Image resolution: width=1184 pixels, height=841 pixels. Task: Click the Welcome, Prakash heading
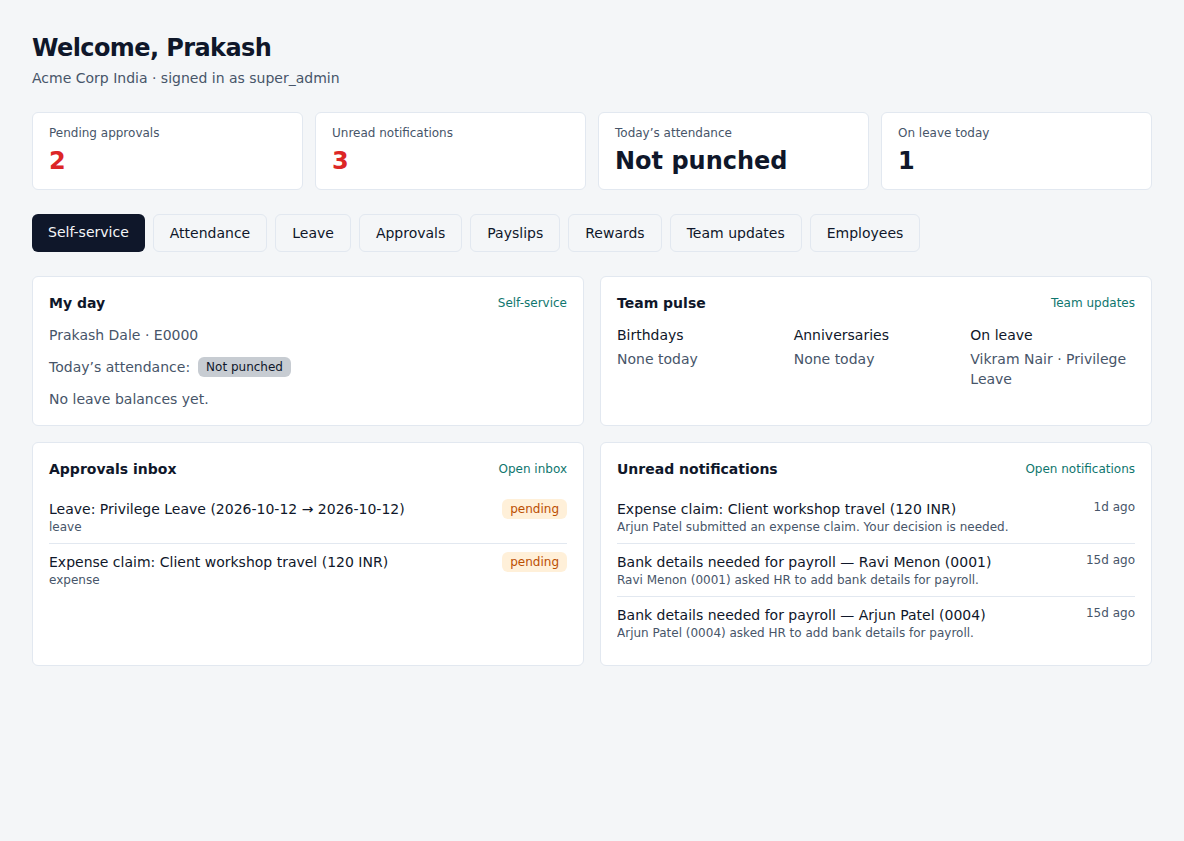pyautogui.click(x=152, y=48)
